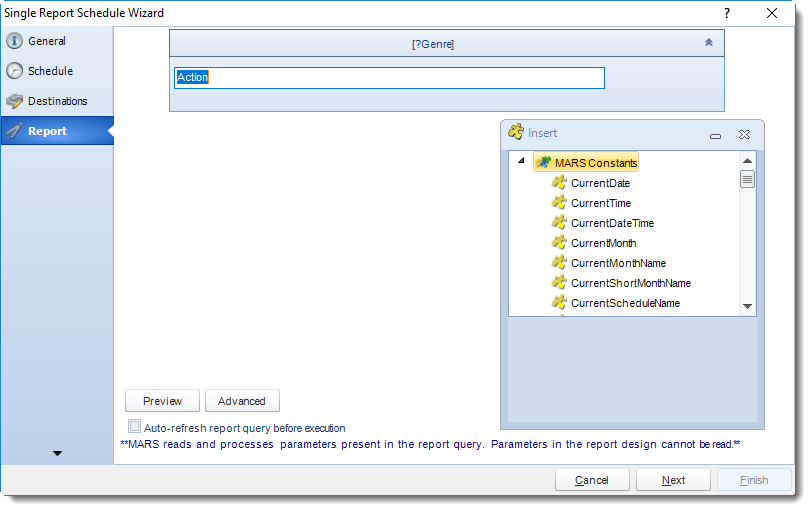Click the Advanced button
The image size is (811, 511).
coord(242,401)
